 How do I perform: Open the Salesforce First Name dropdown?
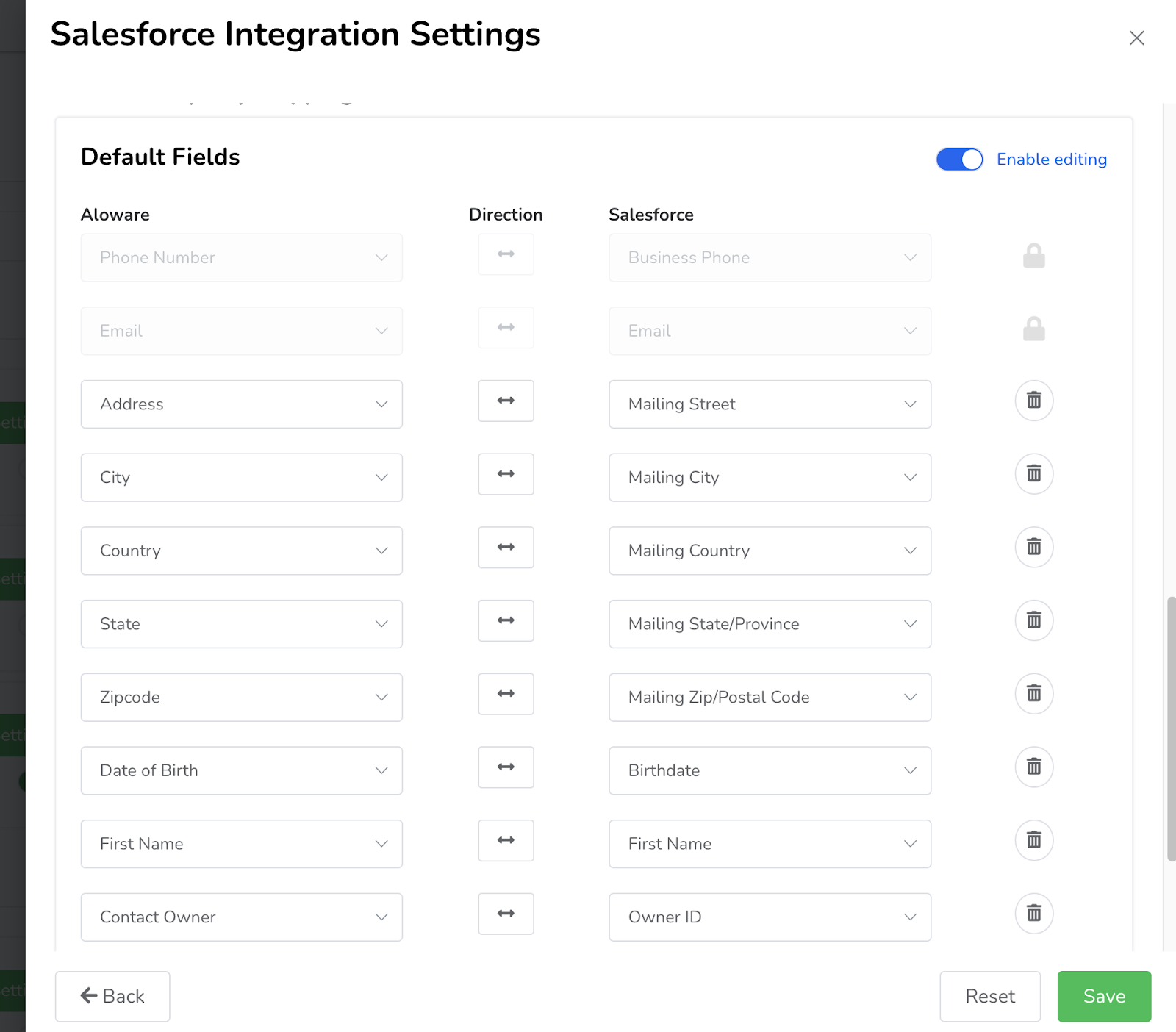(770, 844)
